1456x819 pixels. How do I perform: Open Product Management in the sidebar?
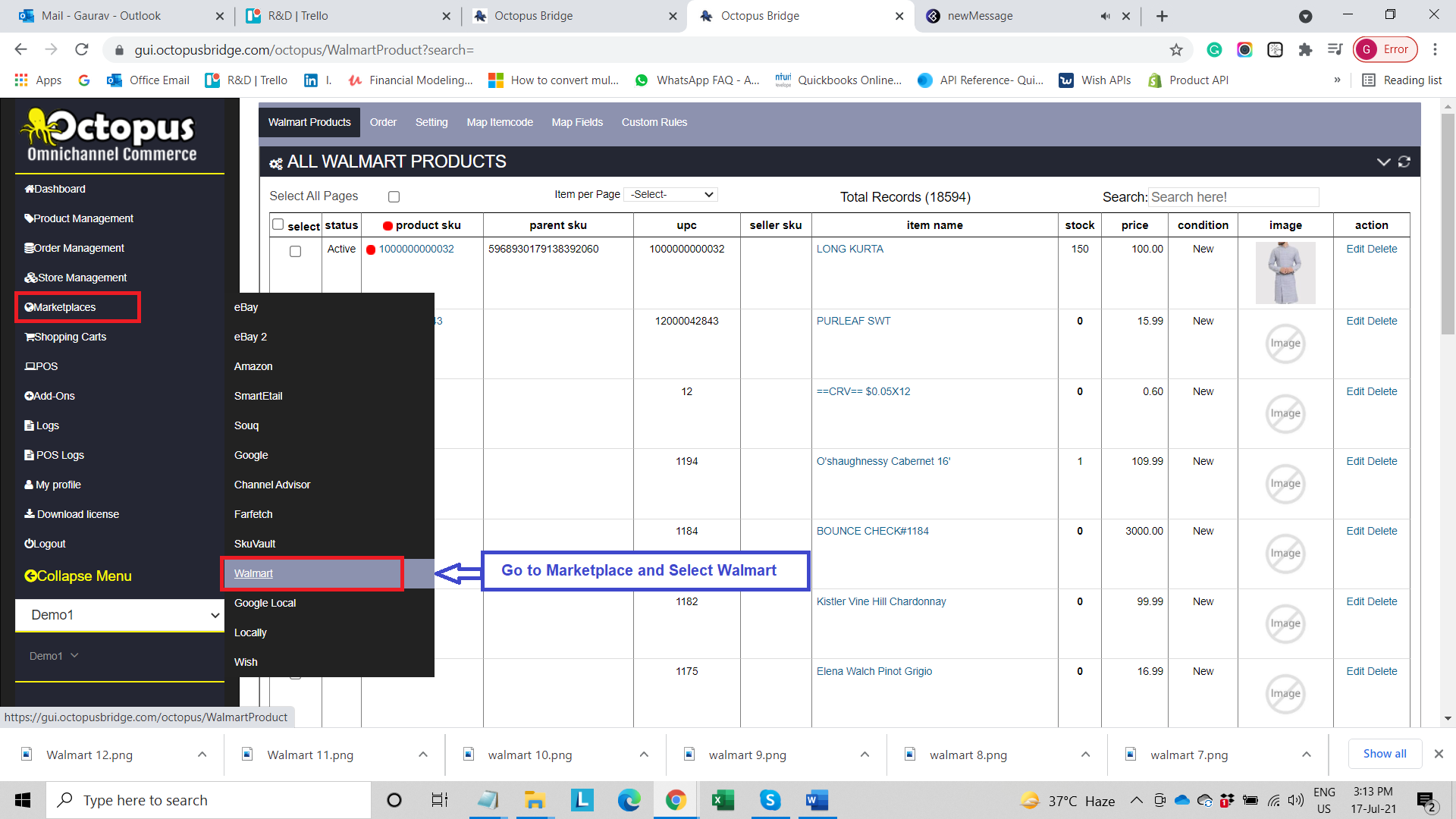click(79, 218)
